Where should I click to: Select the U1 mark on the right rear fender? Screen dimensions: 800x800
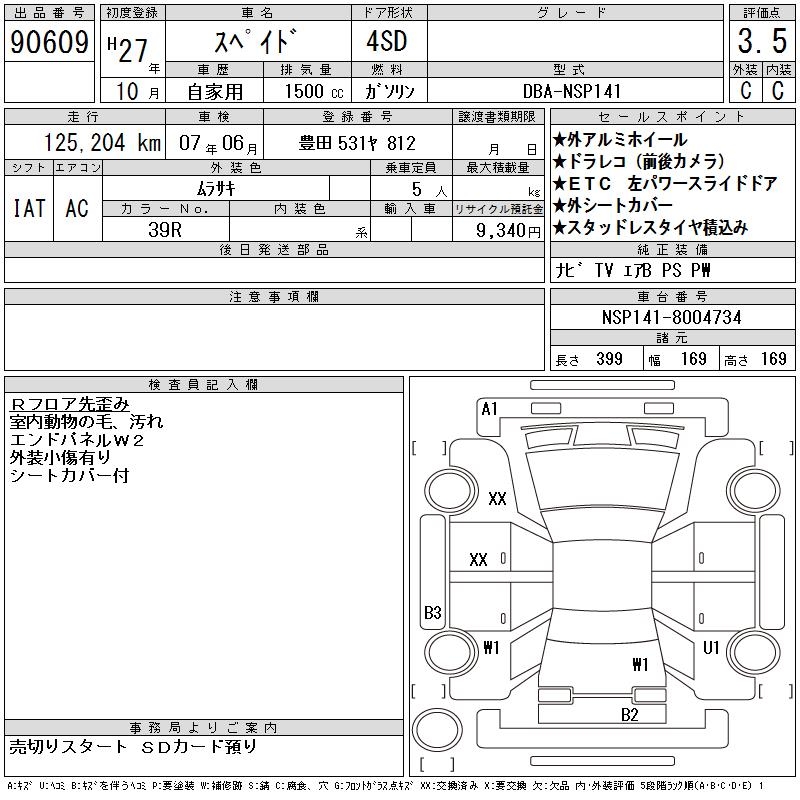pos(711,648)
